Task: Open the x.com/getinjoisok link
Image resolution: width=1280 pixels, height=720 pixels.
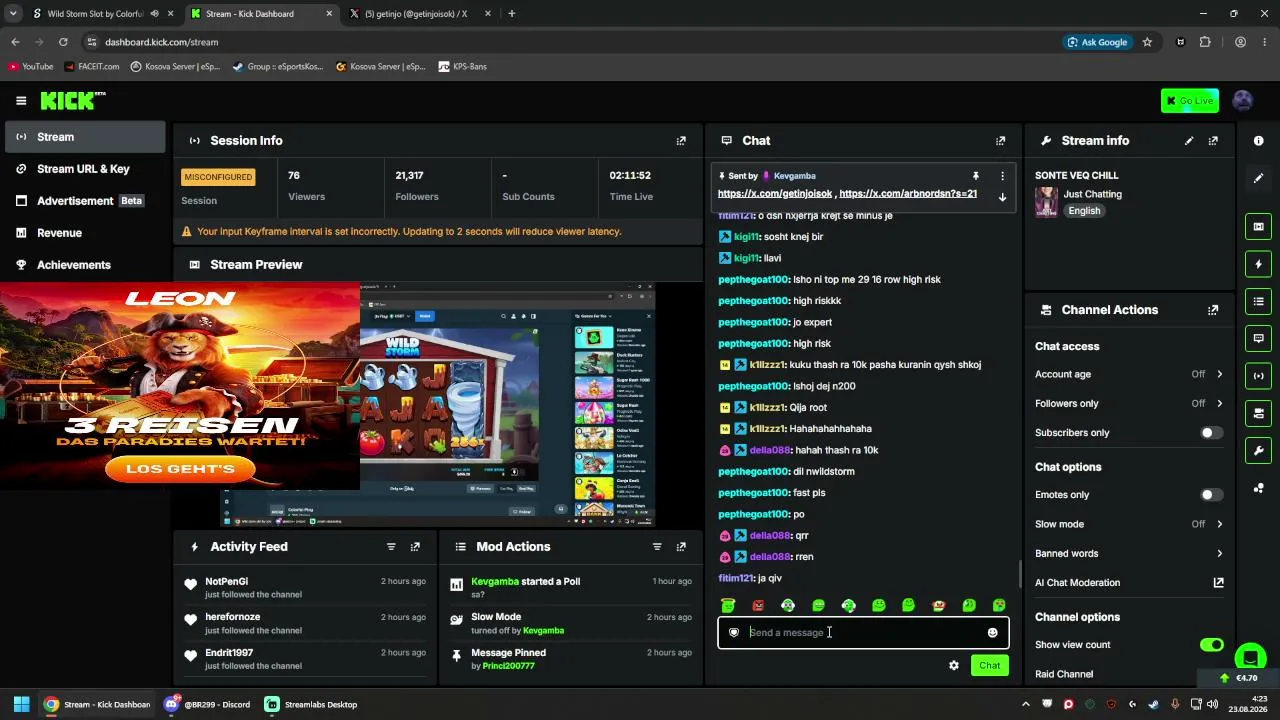Action: pos(775,193)
